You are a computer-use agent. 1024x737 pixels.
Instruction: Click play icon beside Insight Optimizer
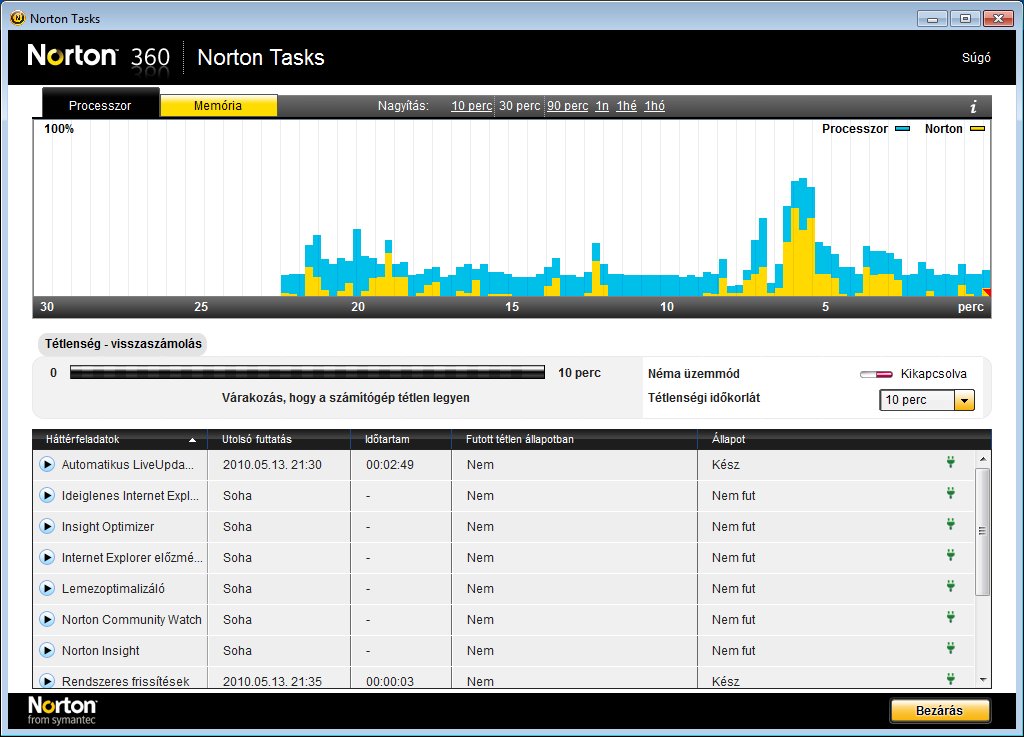click(46, 527)
